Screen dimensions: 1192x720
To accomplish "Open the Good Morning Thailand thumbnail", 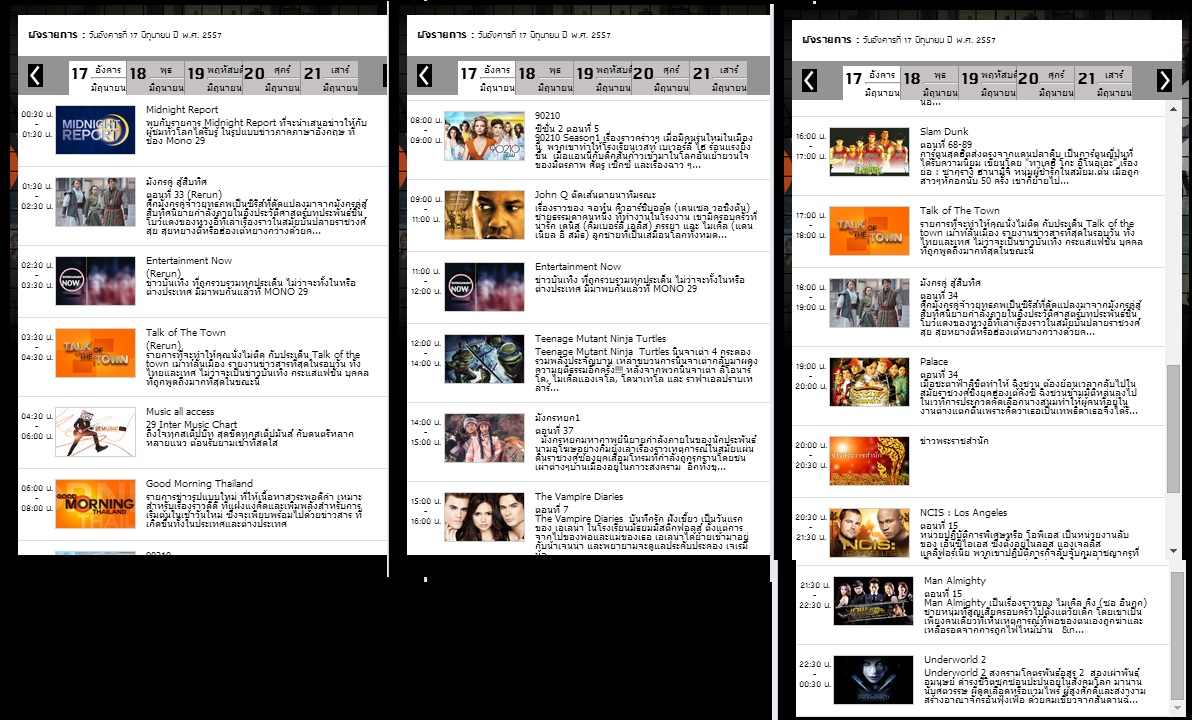I will (96, 504).
